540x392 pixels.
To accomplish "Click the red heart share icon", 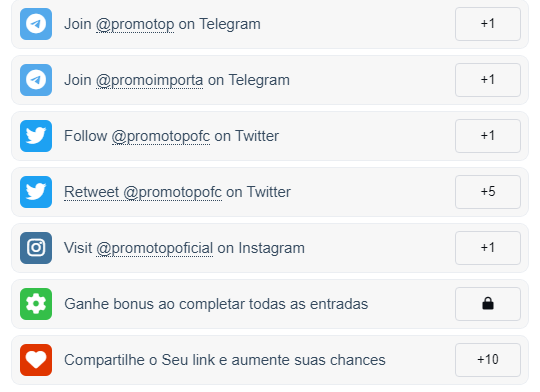I will [x=36, y=360].
